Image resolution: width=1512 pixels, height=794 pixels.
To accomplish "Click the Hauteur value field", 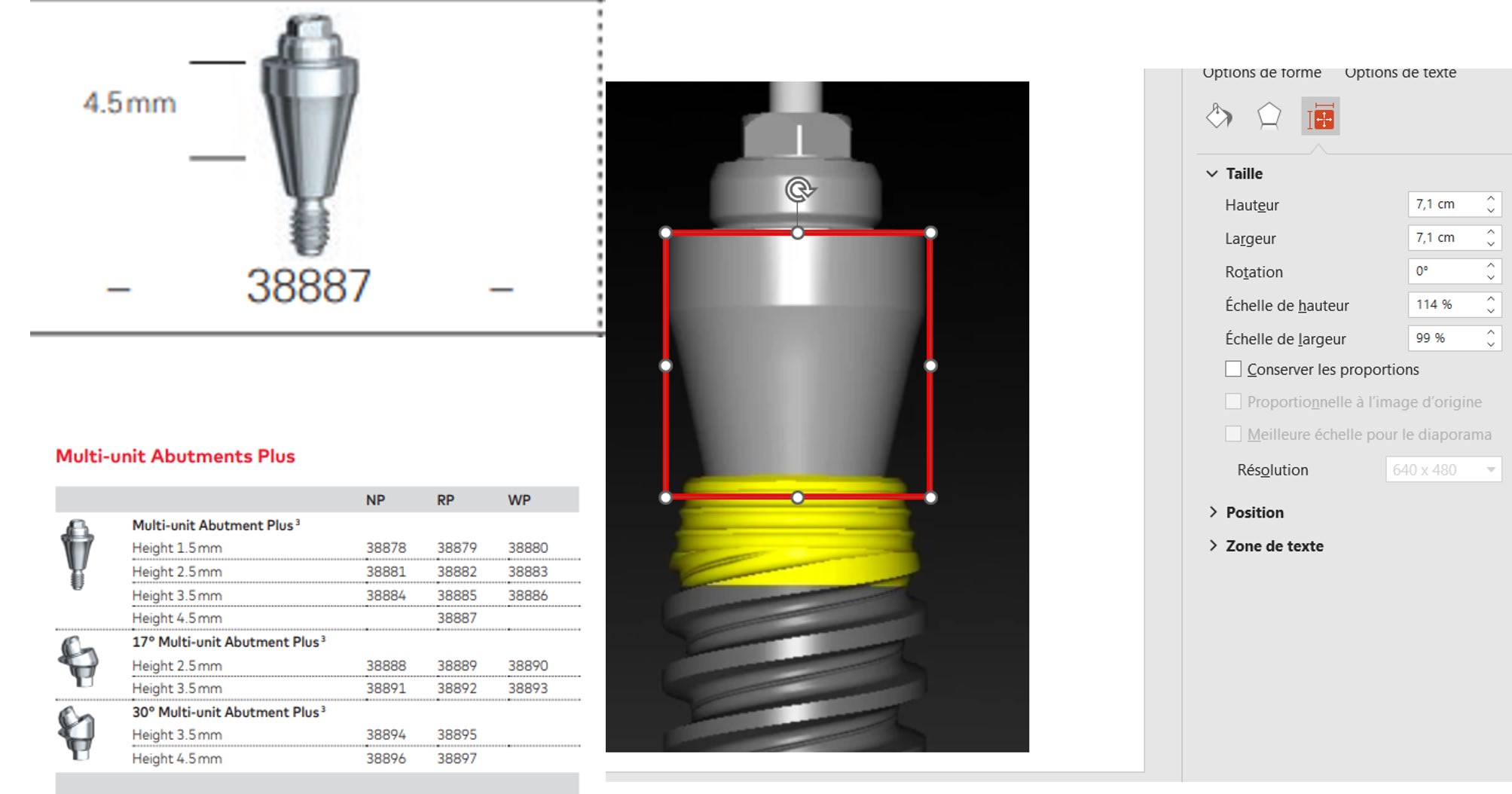I will [x=1445, y=204].
